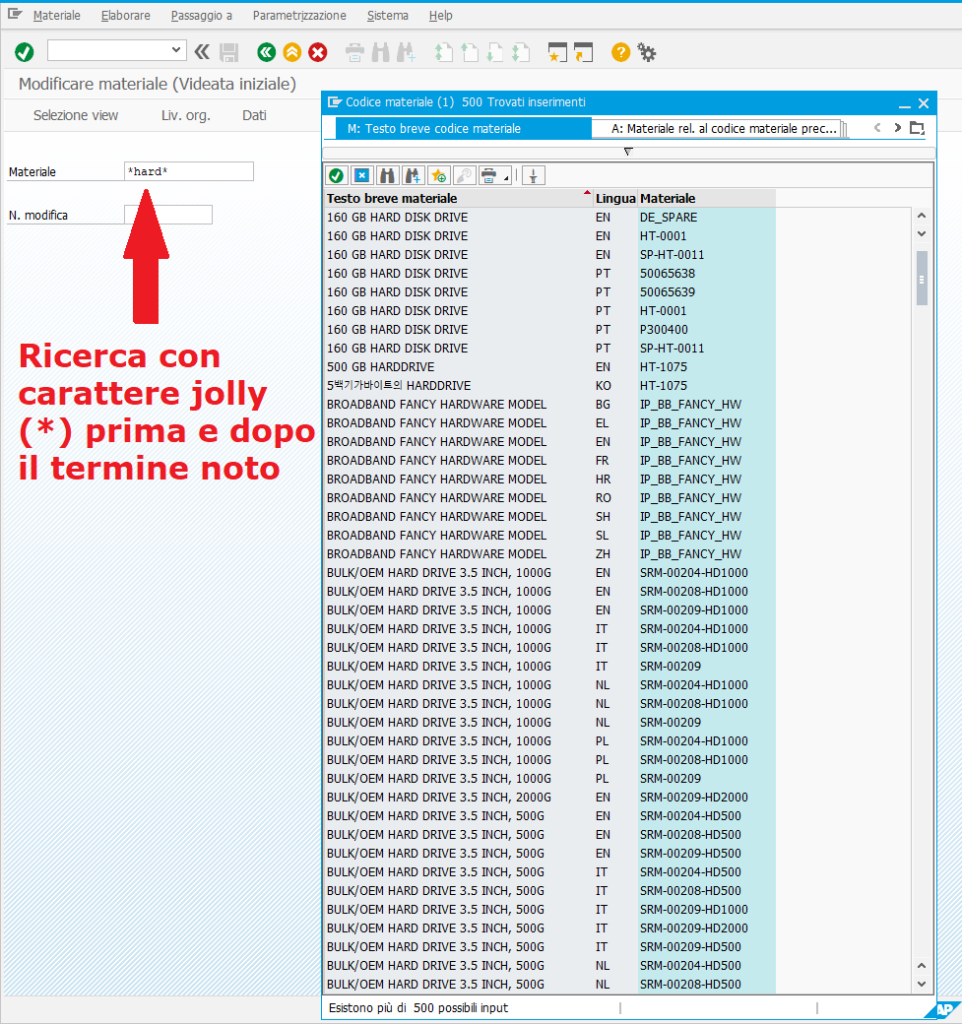This screenshot has height=1024, width=962.
Task: Click the main toolbar Print icon
Action: [355, 52]
